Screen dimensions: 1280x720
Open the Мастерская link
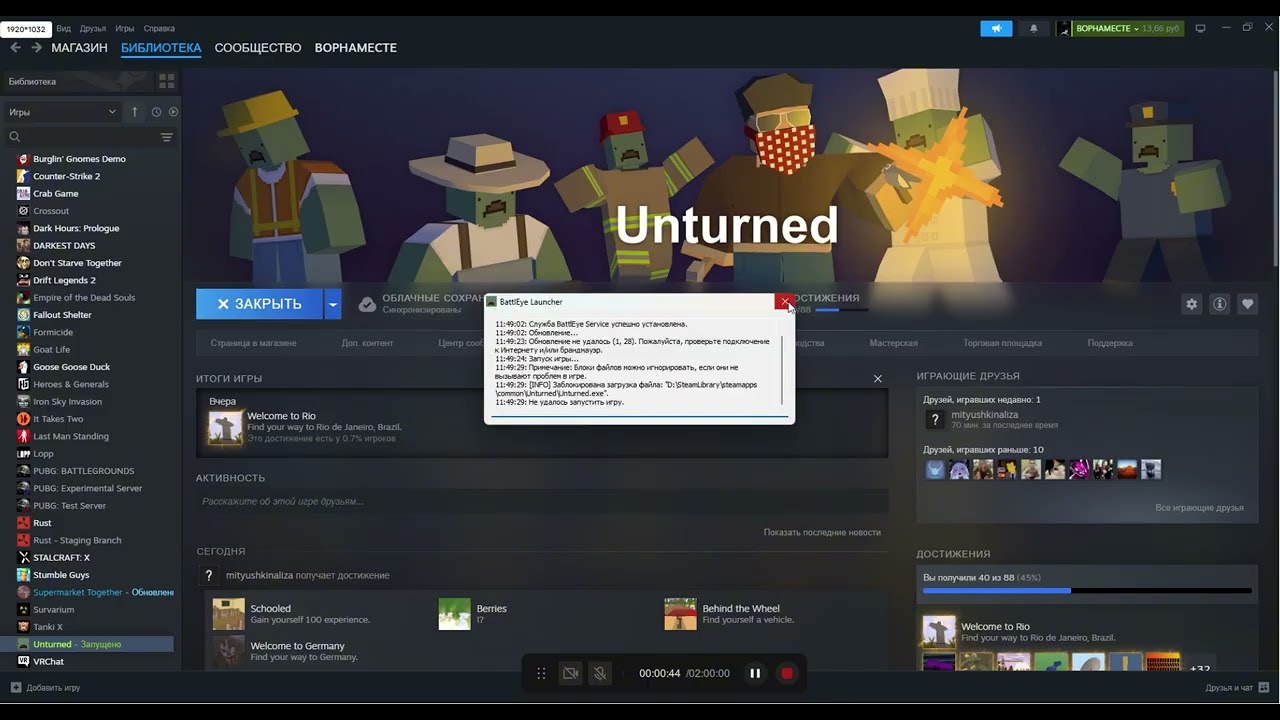pos(893,343)
